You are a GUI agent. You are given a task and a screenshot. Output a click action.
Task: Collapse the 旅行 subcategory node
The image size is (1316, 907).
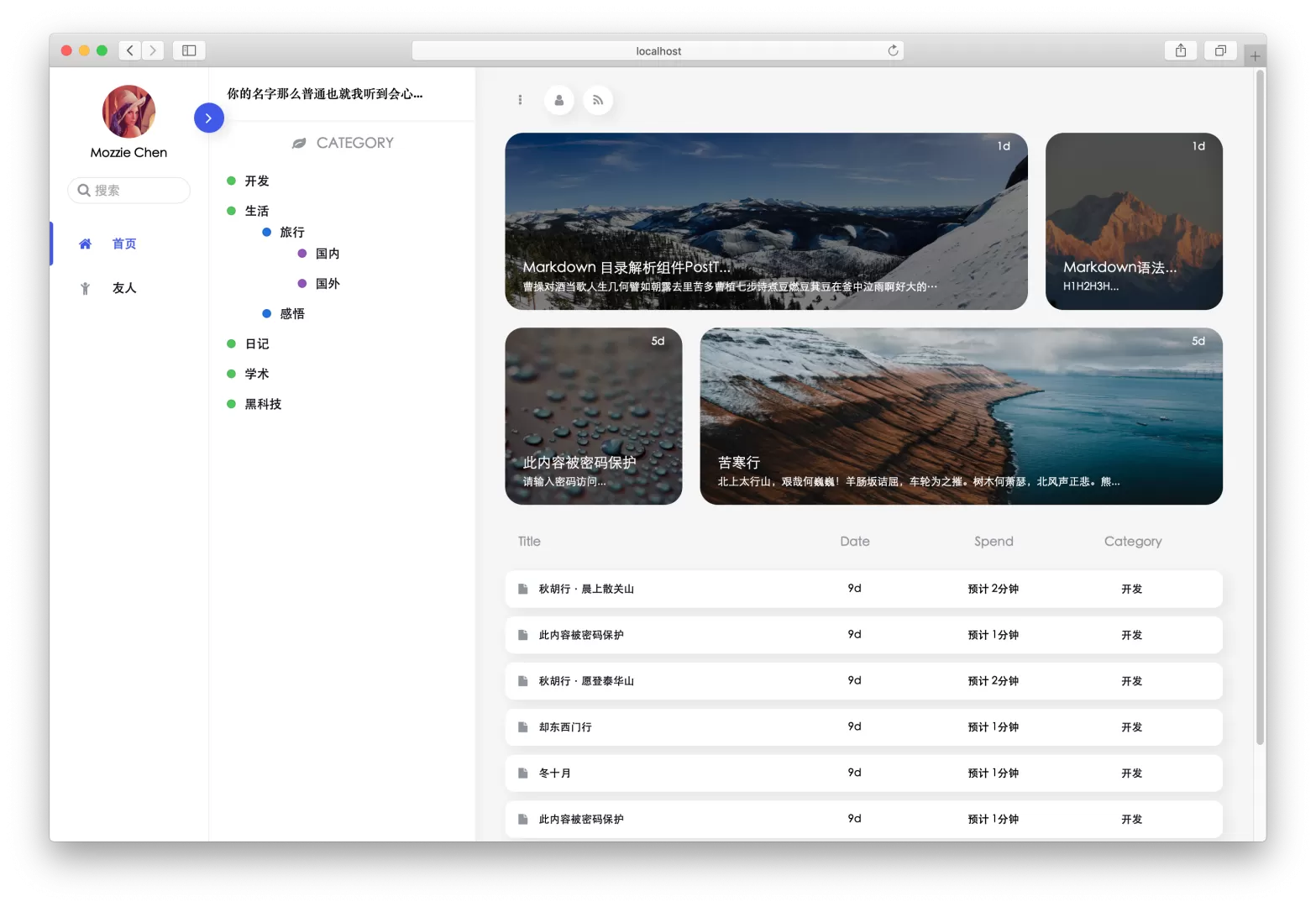[x=291, y=233]
